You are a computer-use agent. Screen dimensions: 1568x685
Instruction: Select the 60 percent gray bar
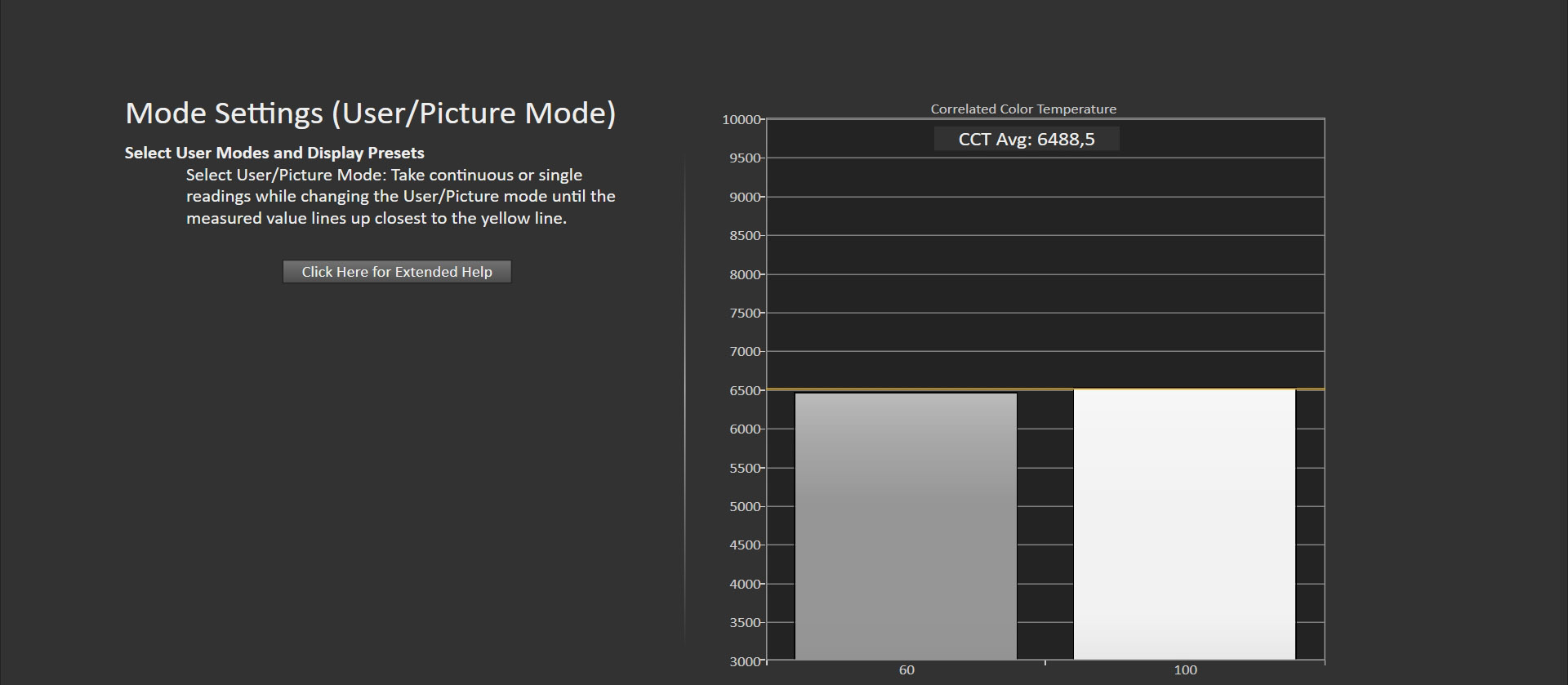[906, 527]
